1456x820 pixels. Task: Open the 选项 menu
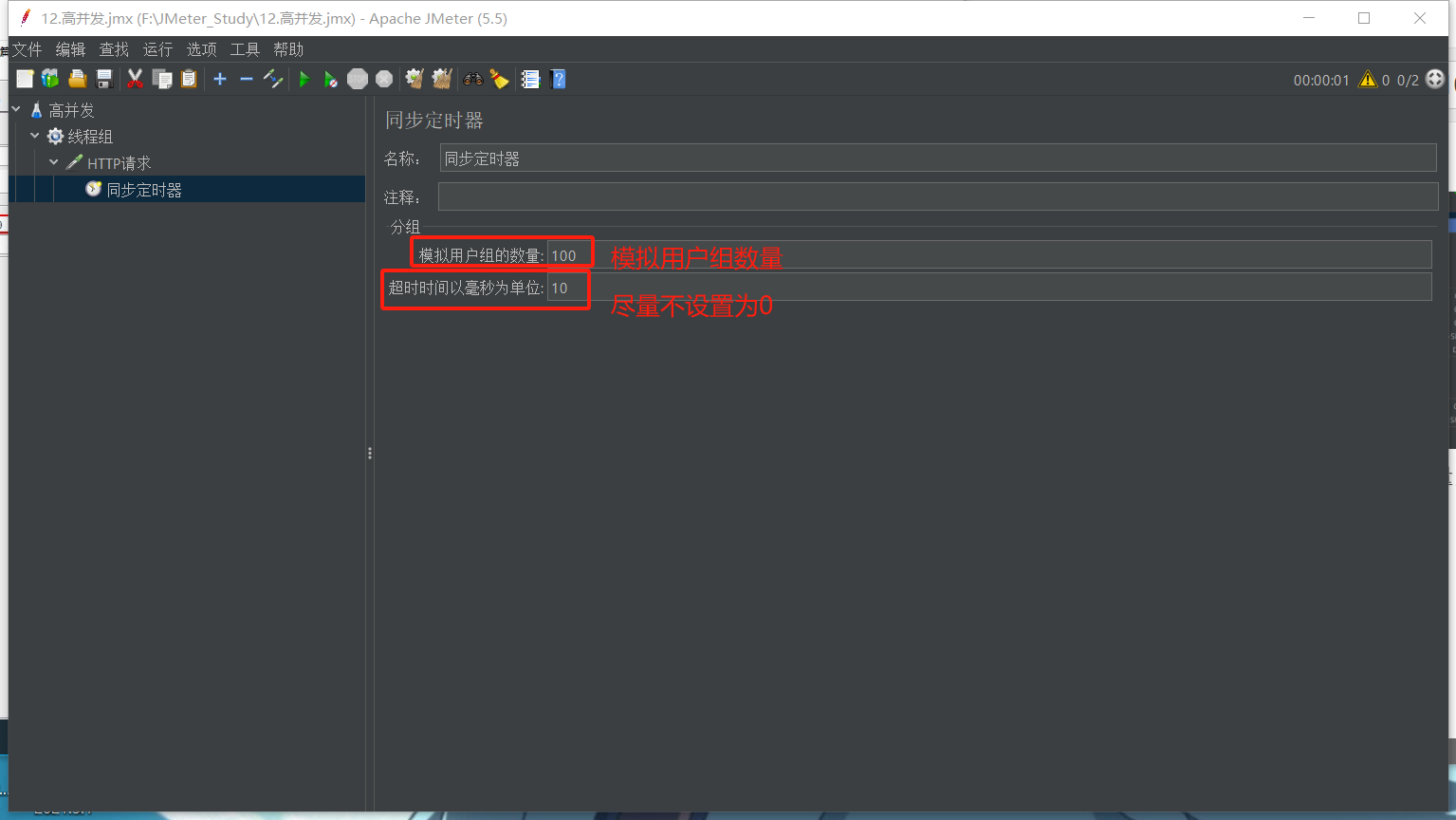(201, 49)
